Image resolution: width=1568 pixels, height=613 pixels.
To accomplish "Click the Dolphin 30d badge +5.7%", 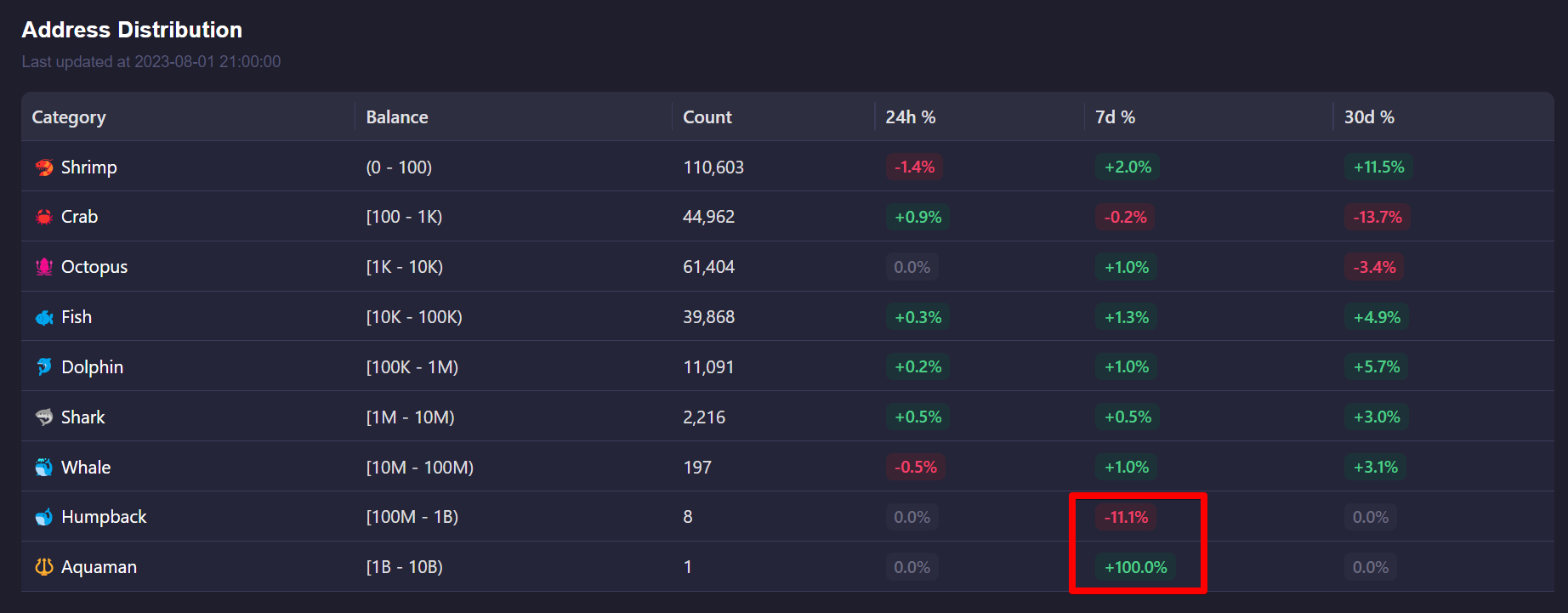I will tap(1377, 367).
